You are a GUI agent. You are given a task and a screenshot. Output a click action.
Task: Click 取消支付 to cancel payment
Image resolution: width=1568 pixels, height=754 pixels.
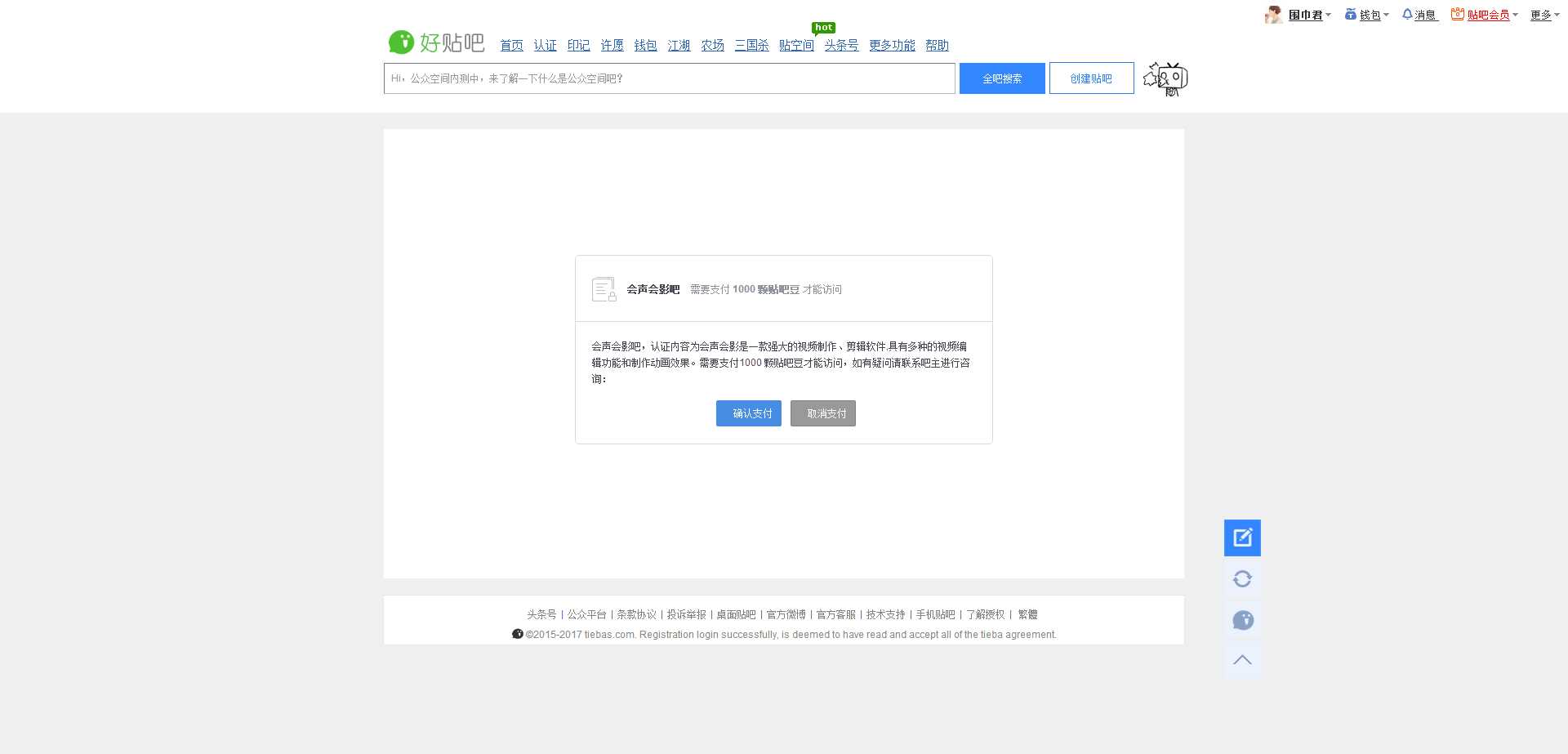pyautogui.click(x=823, y=413)
